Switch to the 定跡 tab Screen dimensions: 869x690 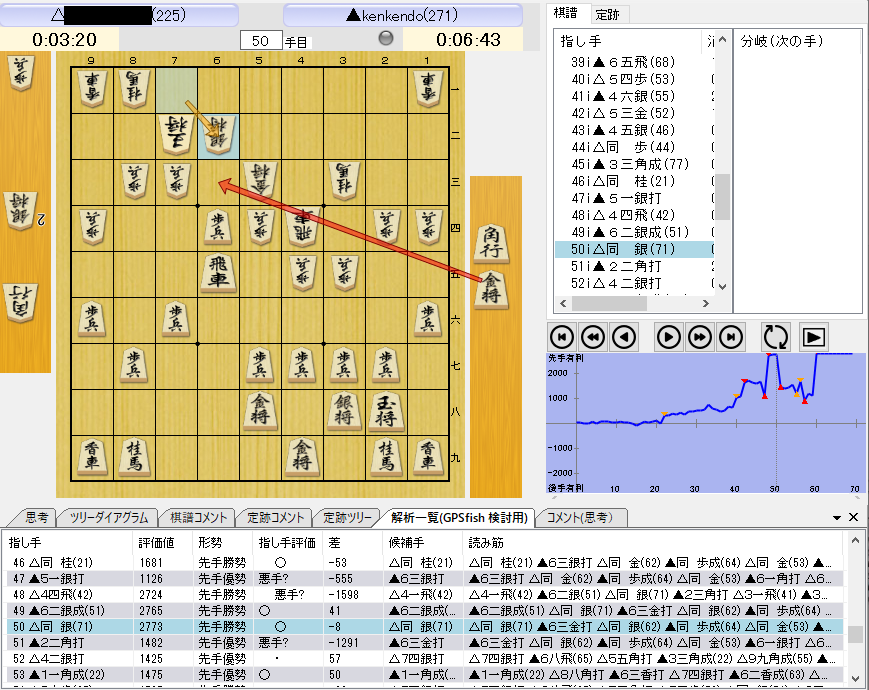607,14
